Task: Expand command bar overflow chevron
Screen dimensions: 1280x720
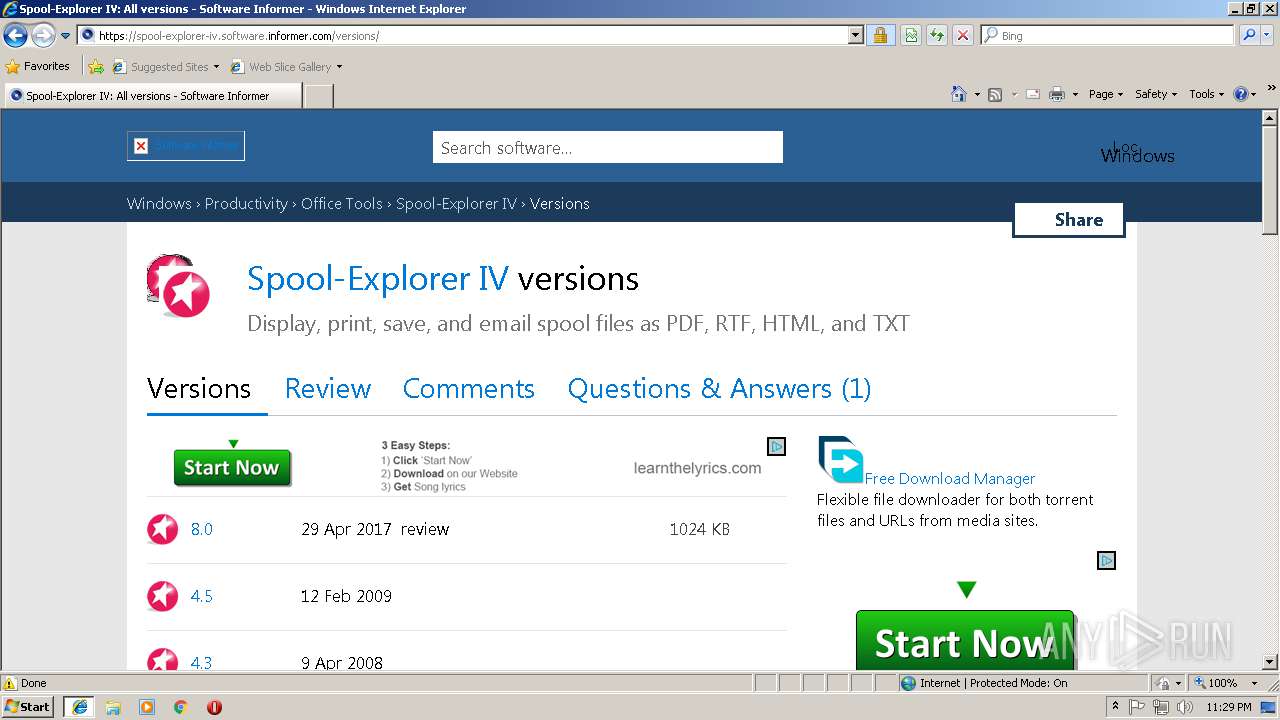Action: point(1271,89)
